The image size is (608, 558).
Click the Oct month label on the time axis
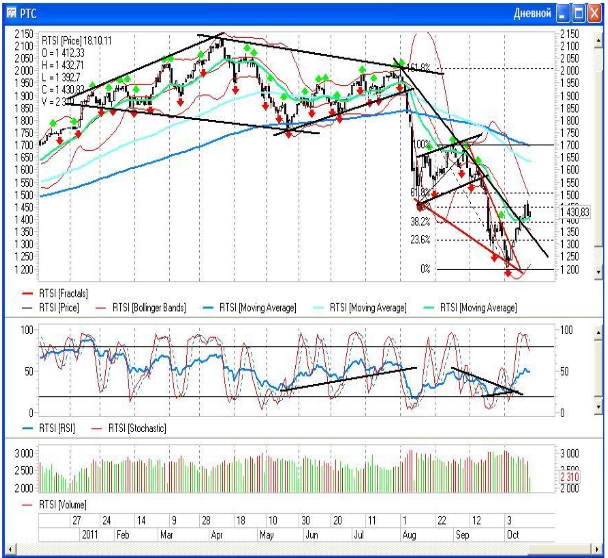coord(513,535)
